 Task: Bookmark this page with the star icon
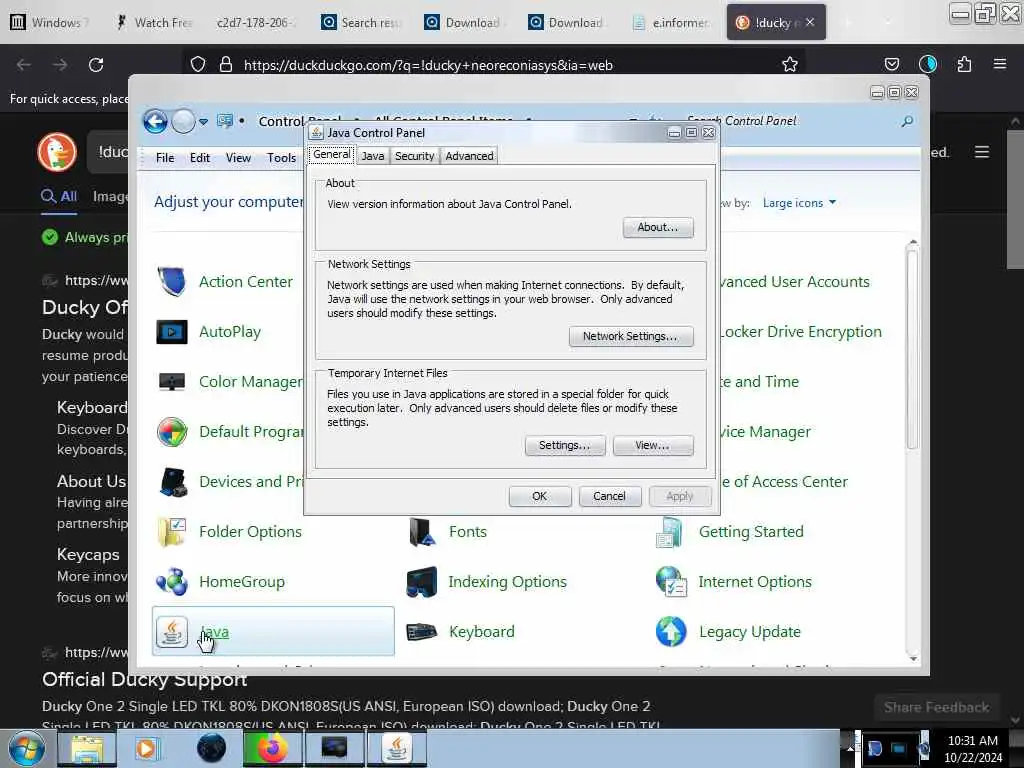(790, 65)
